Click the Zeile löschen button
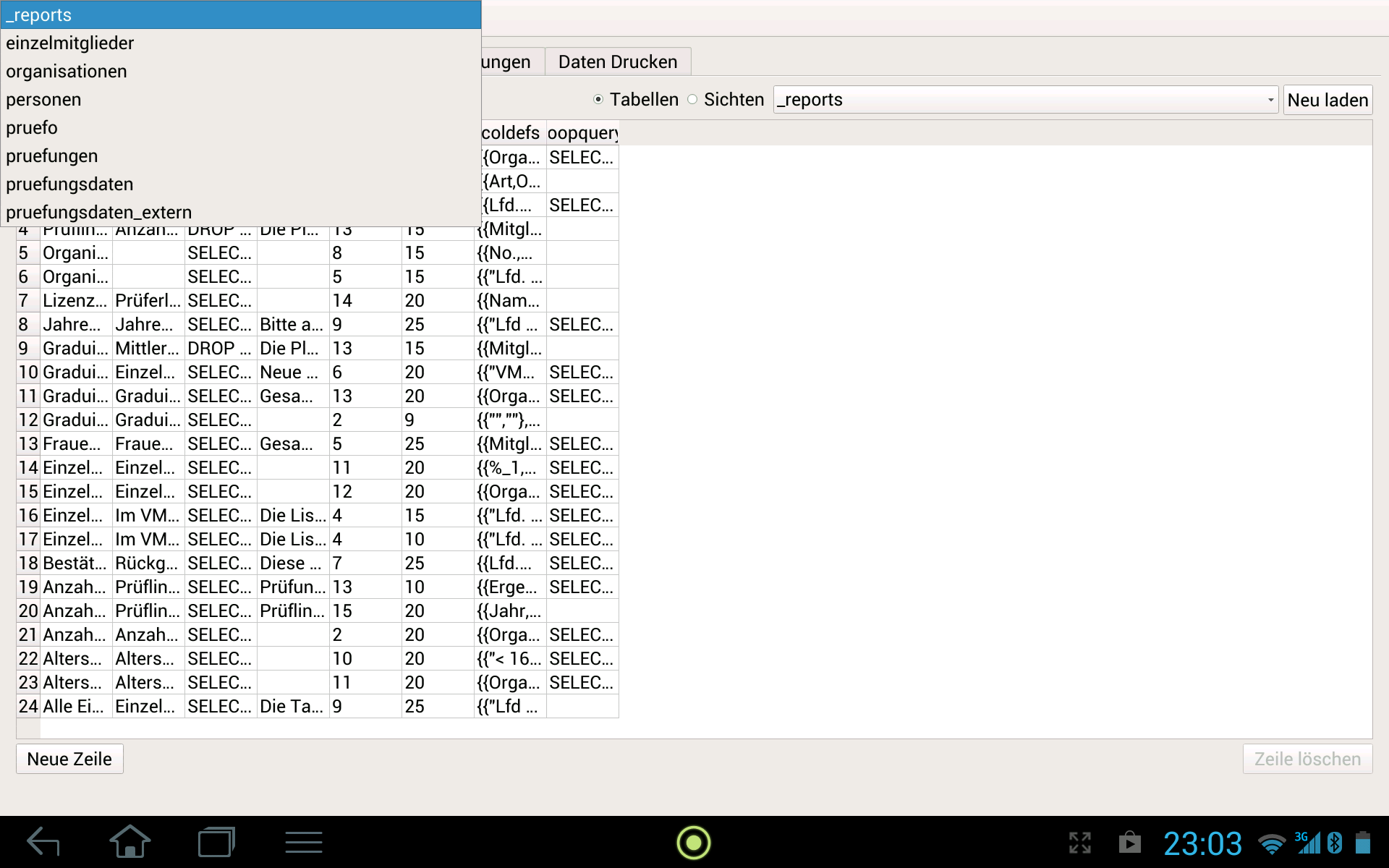Viewport: 1389px width, 868px height. (x=1307, y=759)
